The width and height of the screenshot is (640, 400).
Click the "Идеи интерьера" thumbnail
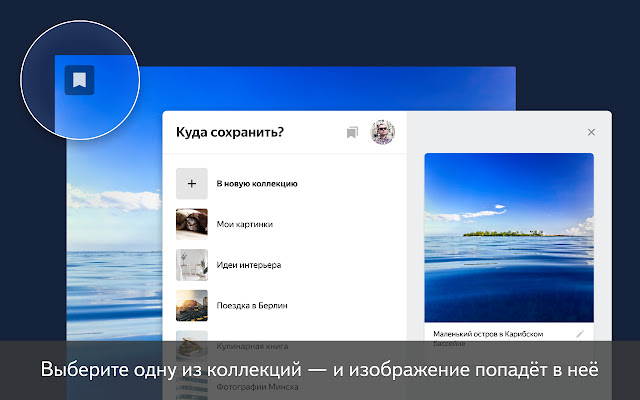(192, 265)
